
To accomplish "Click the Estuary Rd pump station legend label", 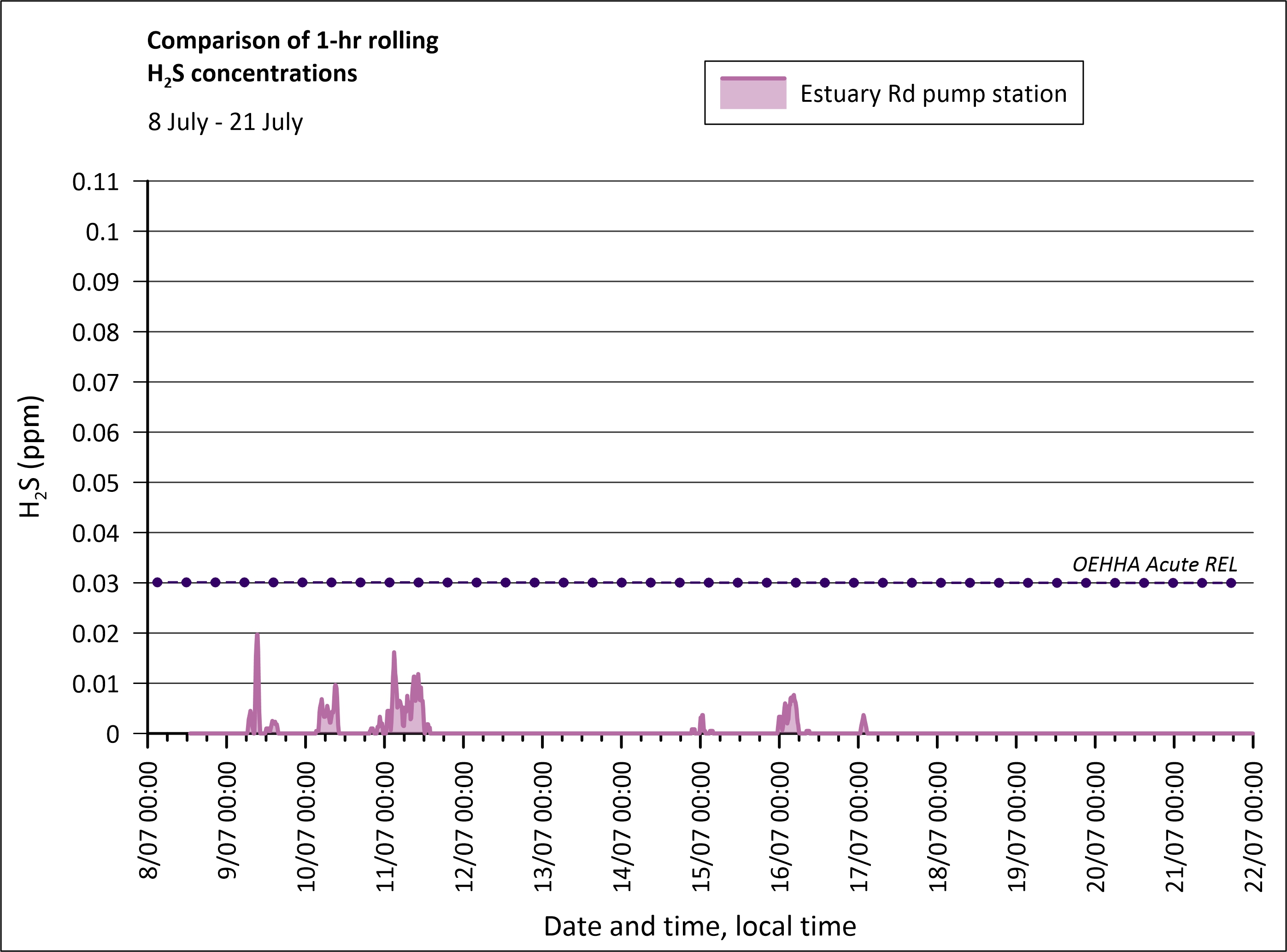I will [933, 94].
